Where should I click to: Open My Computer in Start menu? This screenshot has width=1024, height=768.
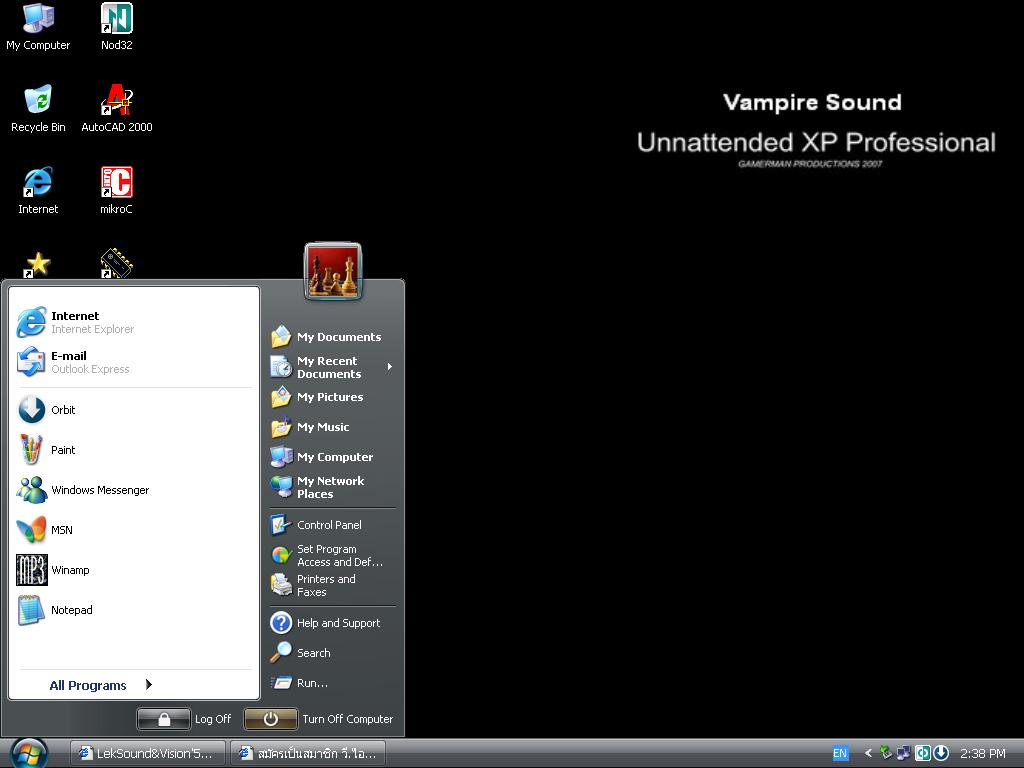(x=332, y=457)
